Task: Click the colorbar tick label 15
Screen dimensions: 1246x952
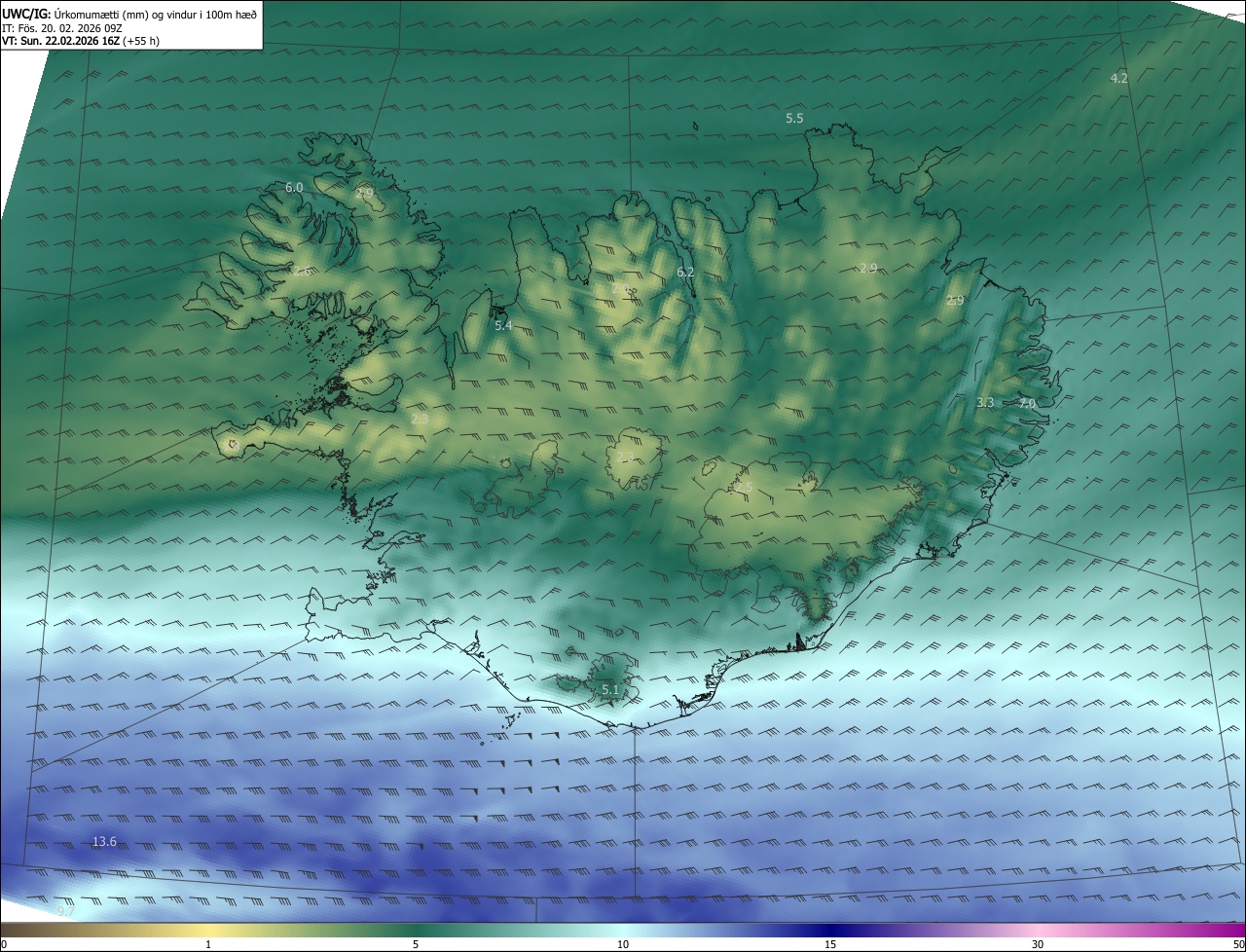Action: pos(830,944)
